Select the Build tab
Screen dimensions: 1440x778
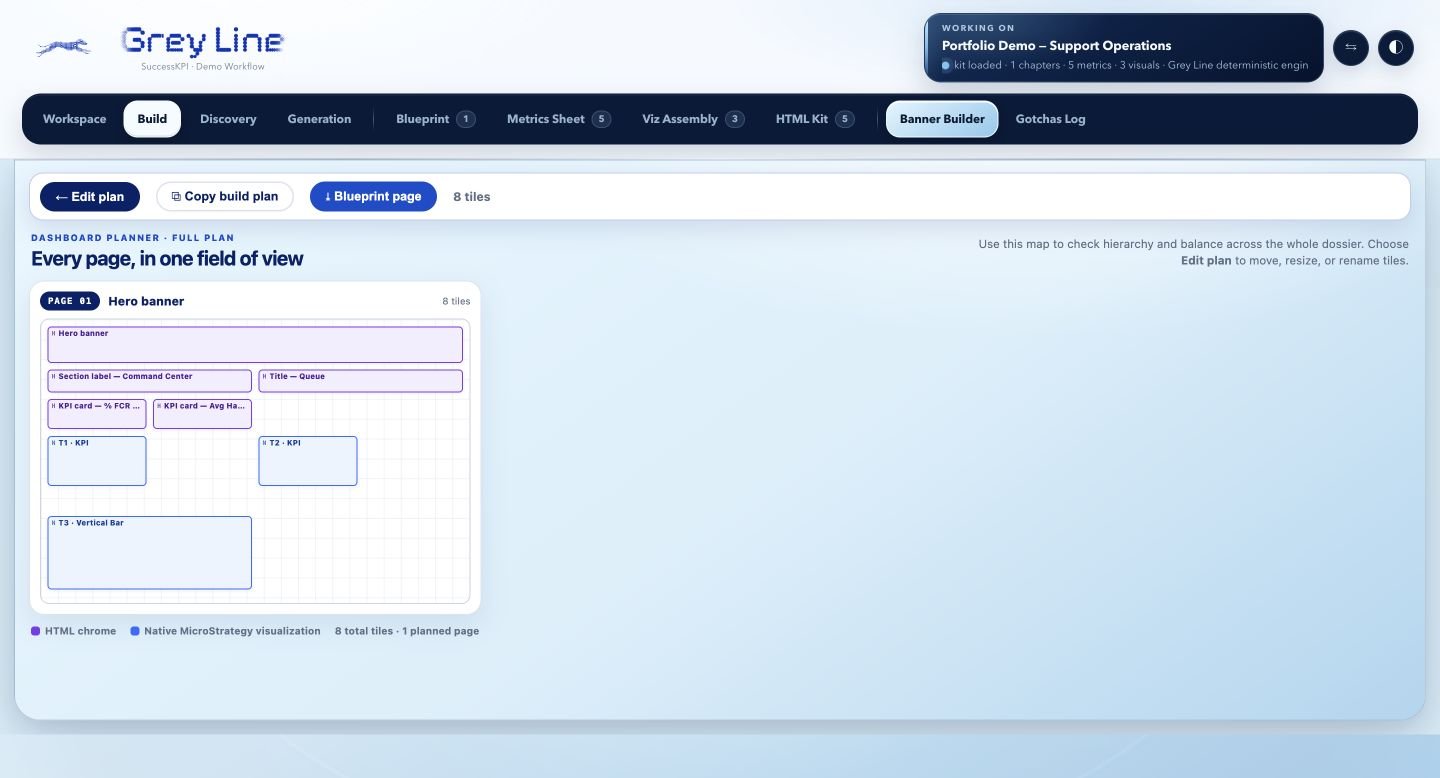[152, 119]
